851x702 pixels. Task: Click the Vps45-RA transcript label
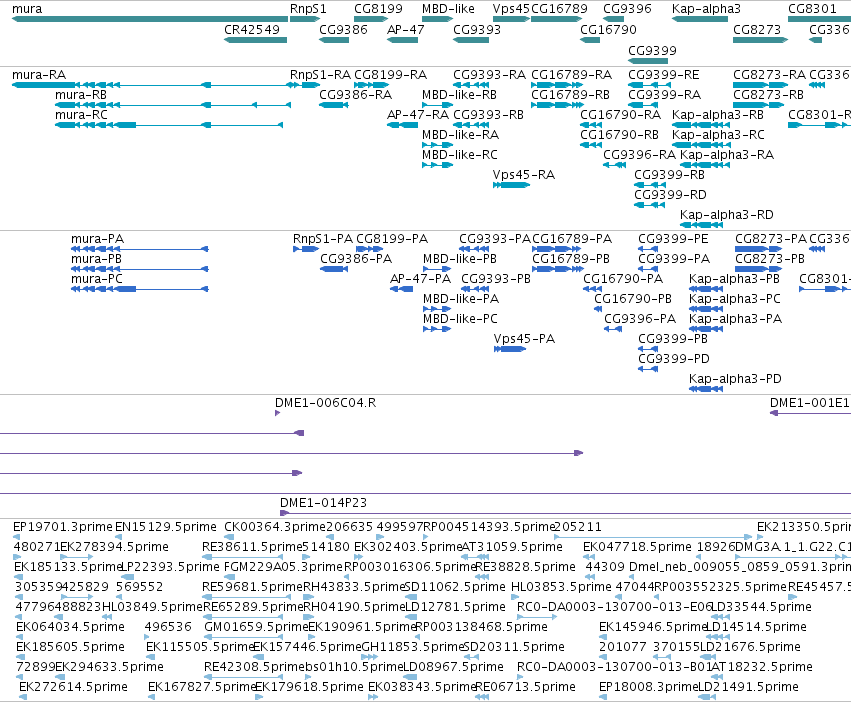point(524,175)
